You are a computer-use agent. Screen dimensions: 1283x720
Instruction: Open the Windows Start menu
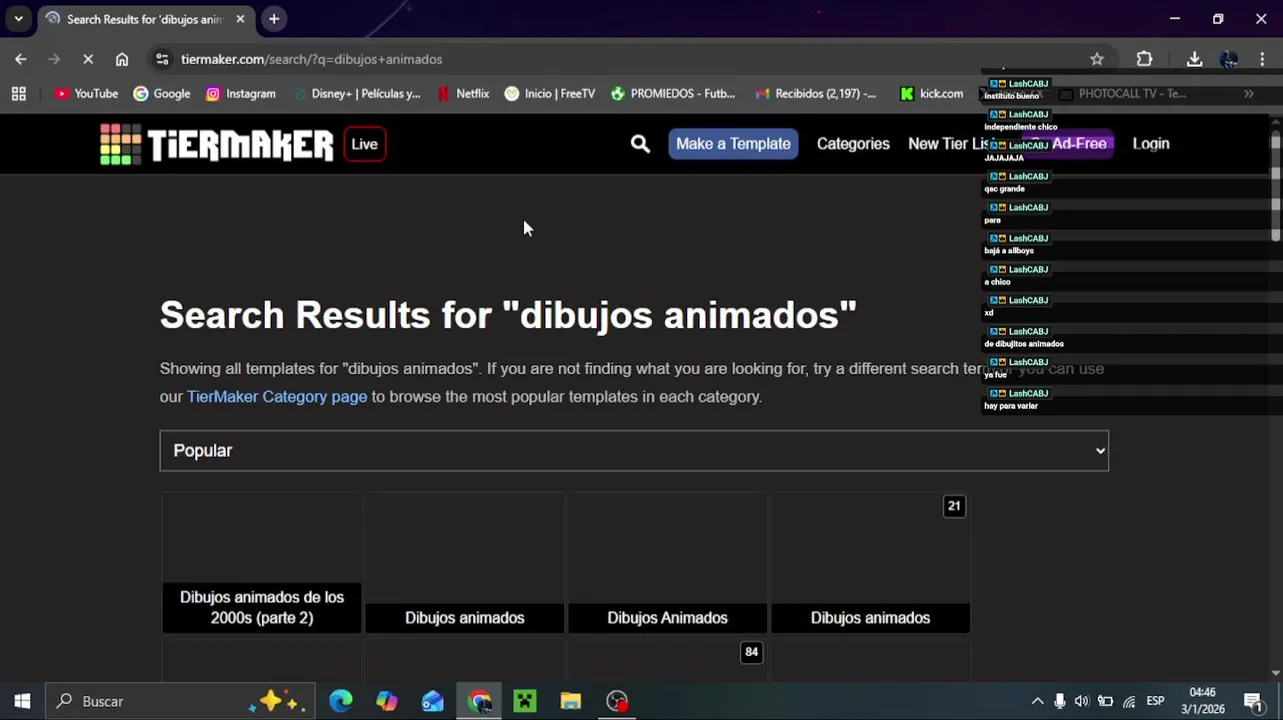(22, 701)
